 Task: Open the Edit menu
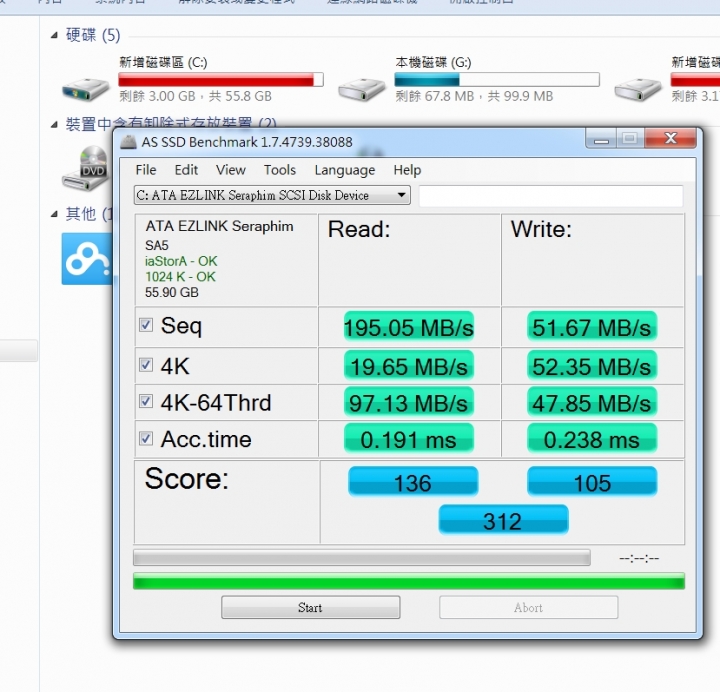click(186, 170)
